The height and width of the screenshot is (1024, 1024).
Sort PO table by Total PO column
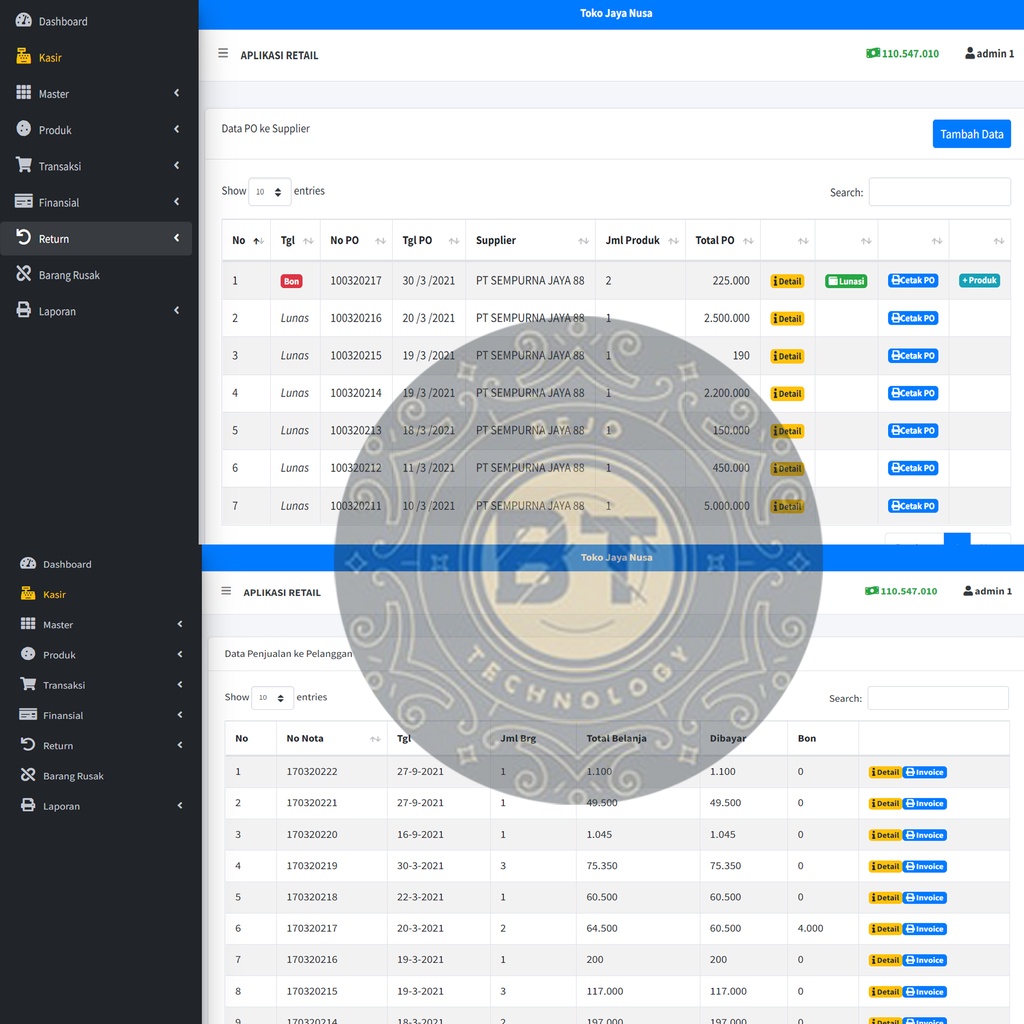point(722,240)
